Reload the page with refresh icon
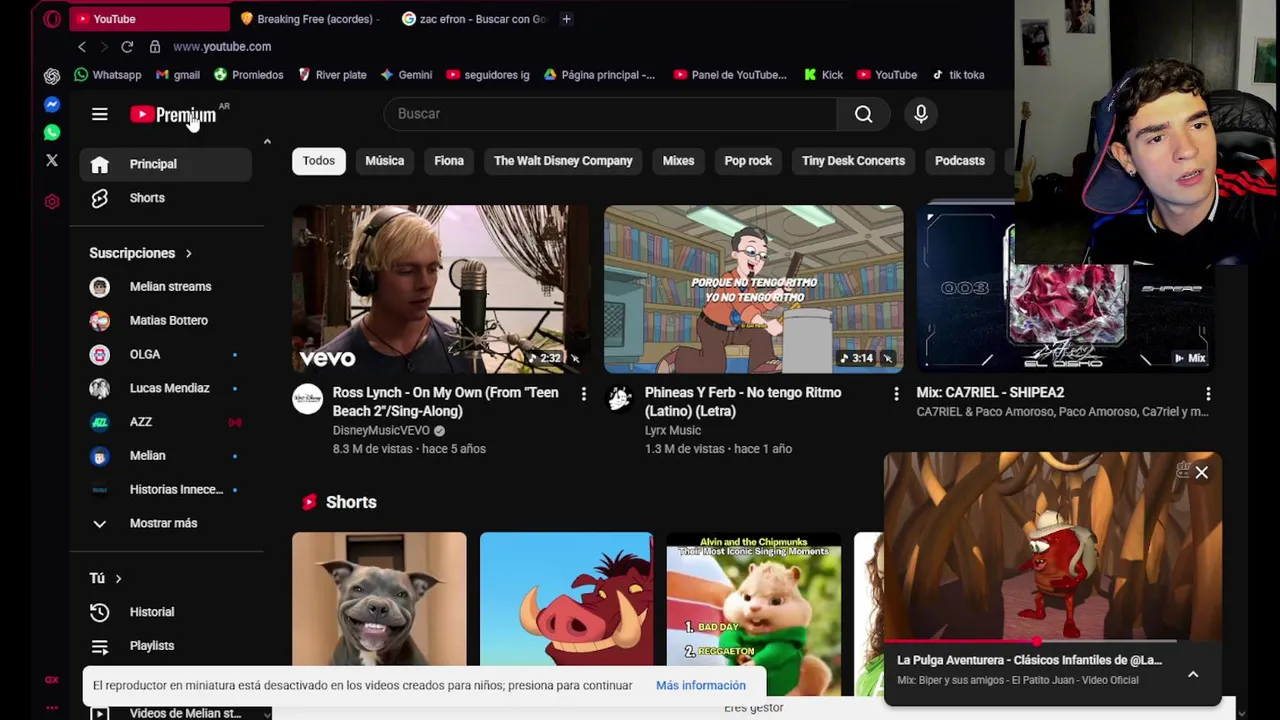The image size is (1280, 720). click(x=127, y=47)
